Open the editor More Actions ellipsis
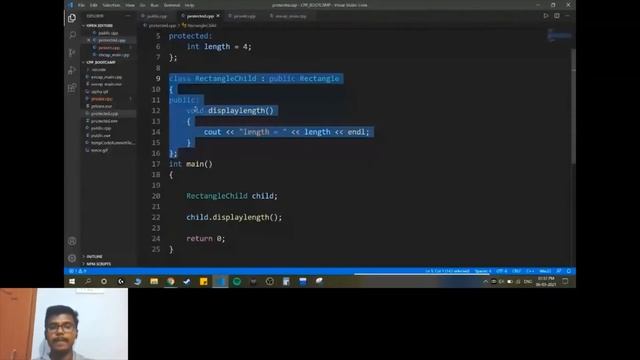 tap(567, 16)
